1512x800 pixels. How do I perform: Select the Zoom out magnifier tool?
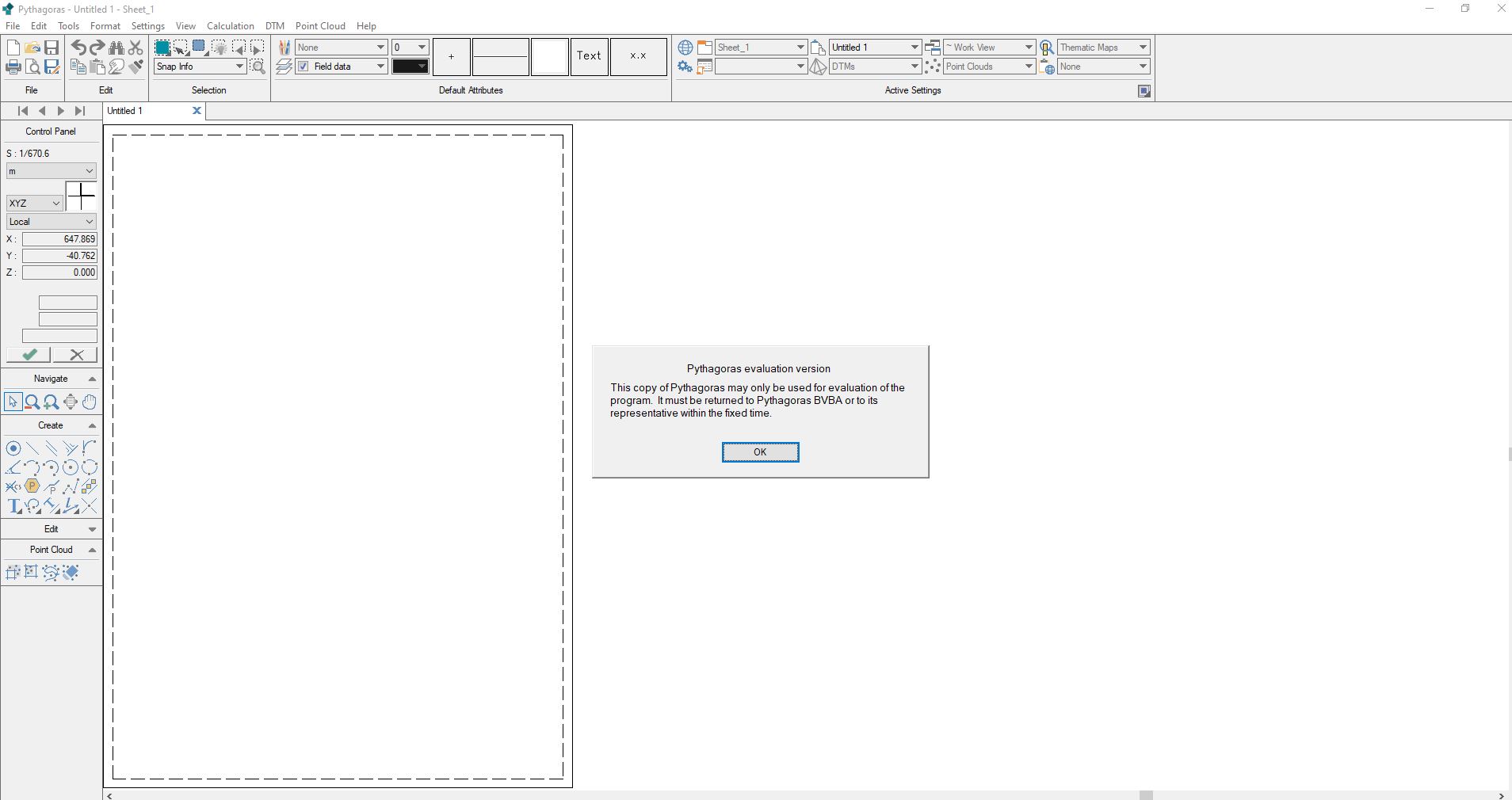[x=32, y=402]
